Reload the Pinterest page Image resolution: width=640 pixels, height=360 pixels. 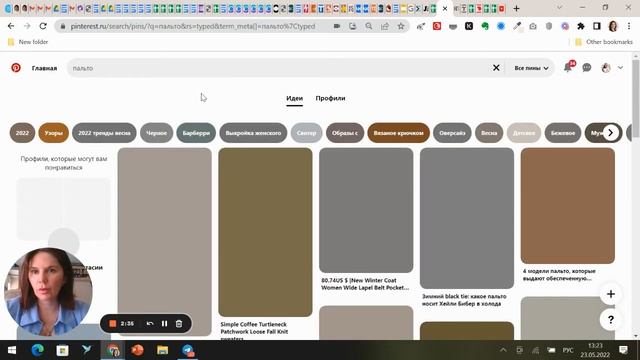(x=43, y=26)
